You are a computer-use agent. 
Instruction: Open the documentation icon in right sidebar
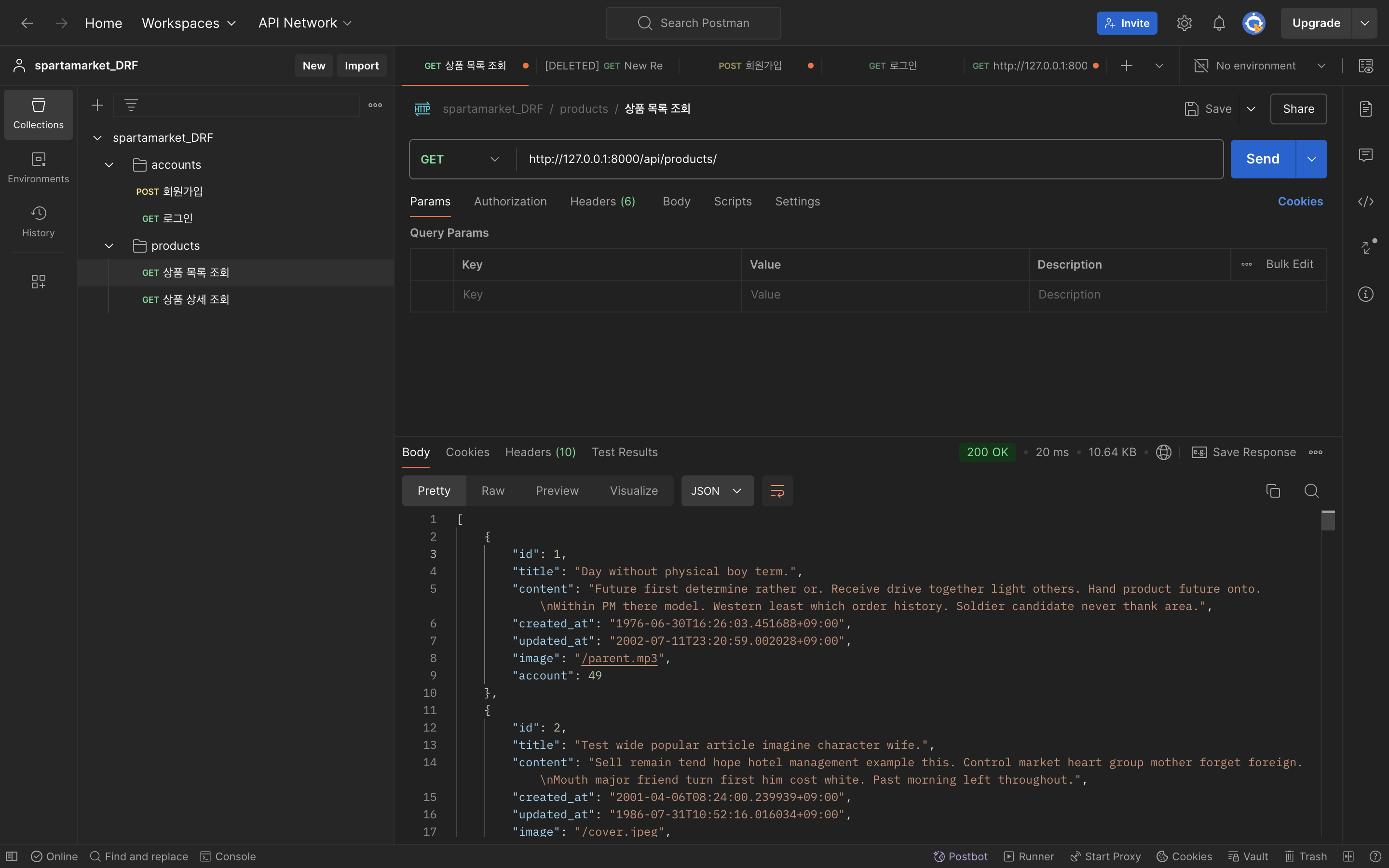[x=1365, y=108]
